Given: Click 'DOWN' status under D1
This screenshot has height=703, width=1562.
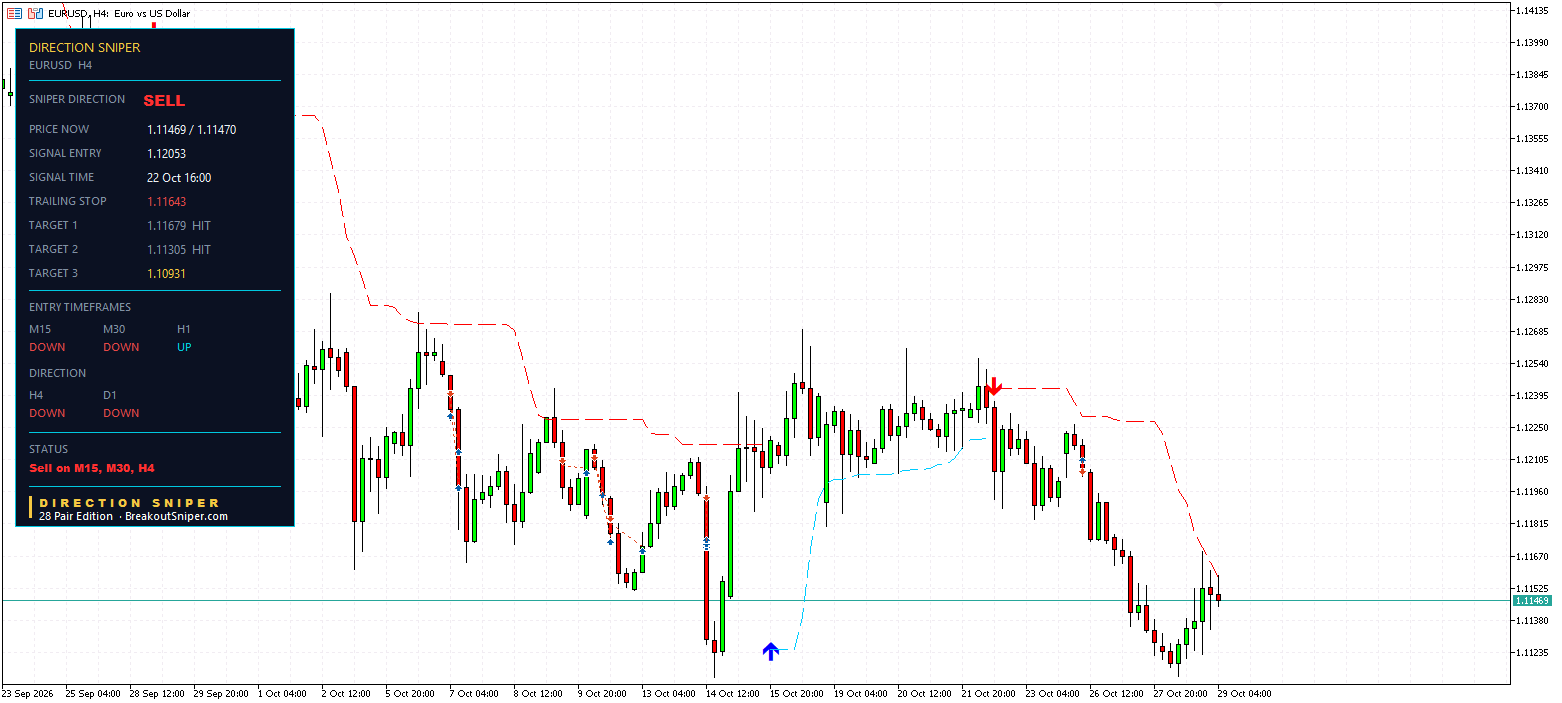Looking at the screenshot, I should 121,413.
